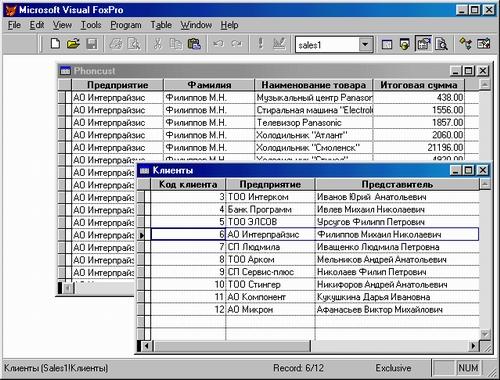Click the AutoForm Wizard toolbar icon

click(x=465, y=44)
